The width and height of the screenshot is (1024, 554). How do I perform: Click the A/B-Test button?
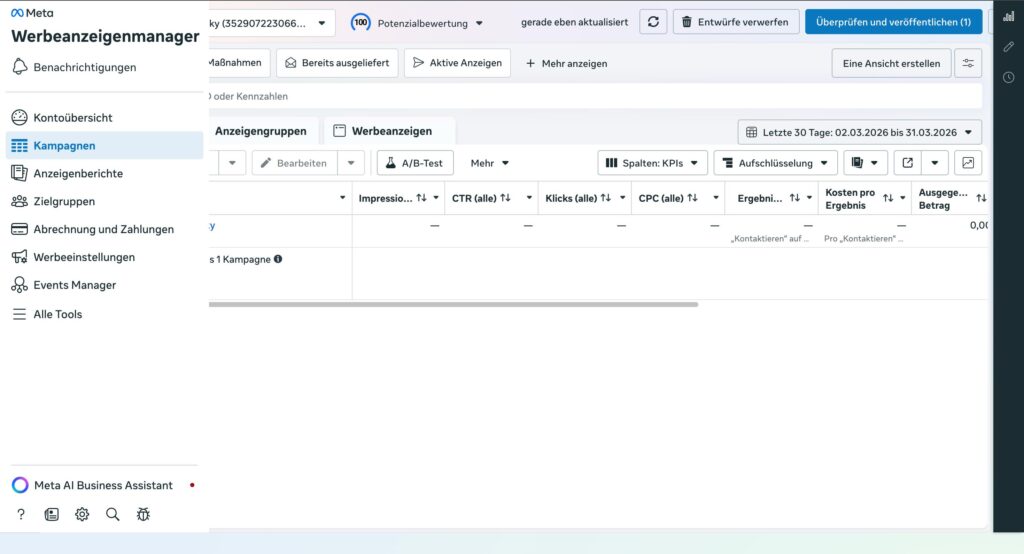tap(415, 163)
